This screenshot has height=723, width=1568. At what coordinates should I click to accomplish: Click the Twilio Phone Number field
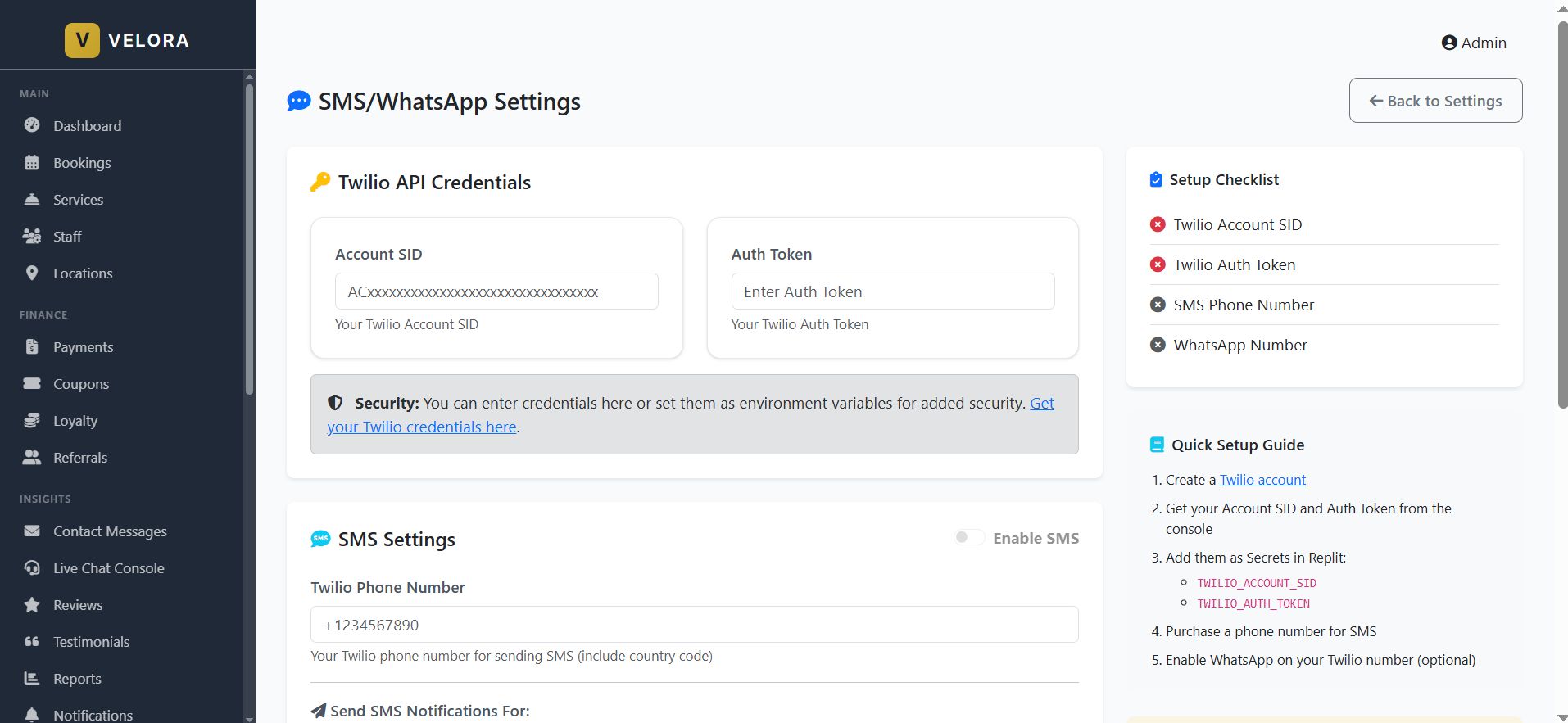[694, 625]
